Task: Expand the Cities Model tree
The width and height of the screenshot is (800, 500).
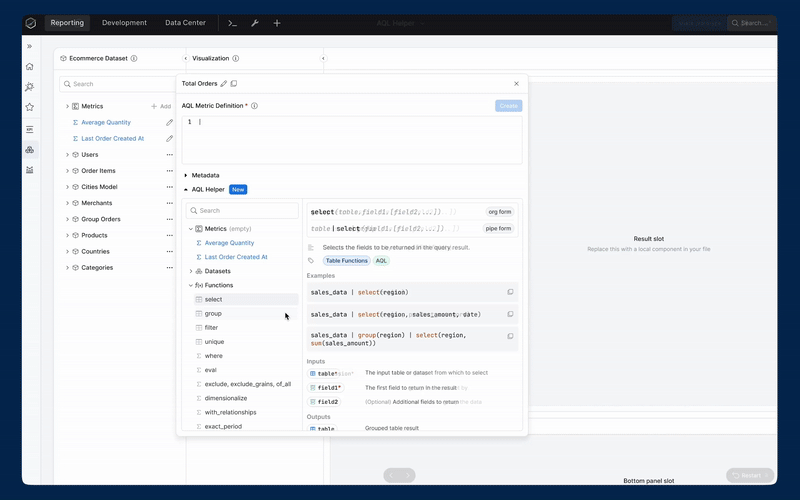Action: [x=67, y=187]
